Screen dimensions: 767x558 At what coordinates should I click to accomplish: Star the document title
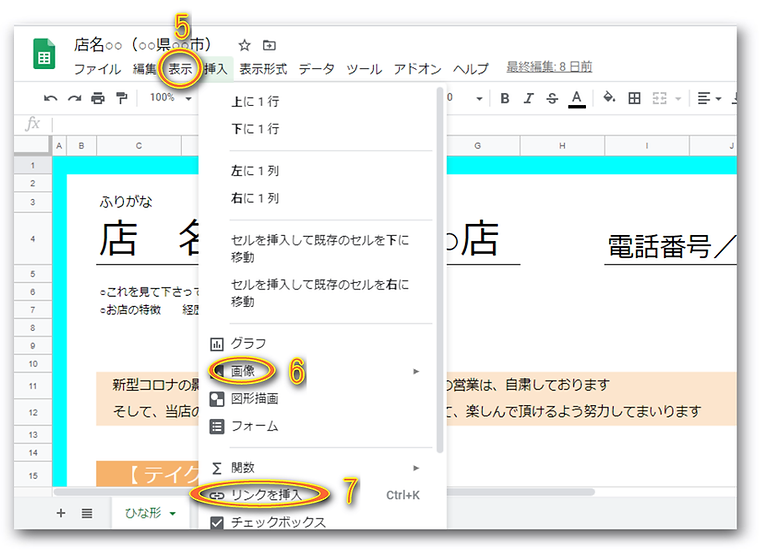pos(244,45)
